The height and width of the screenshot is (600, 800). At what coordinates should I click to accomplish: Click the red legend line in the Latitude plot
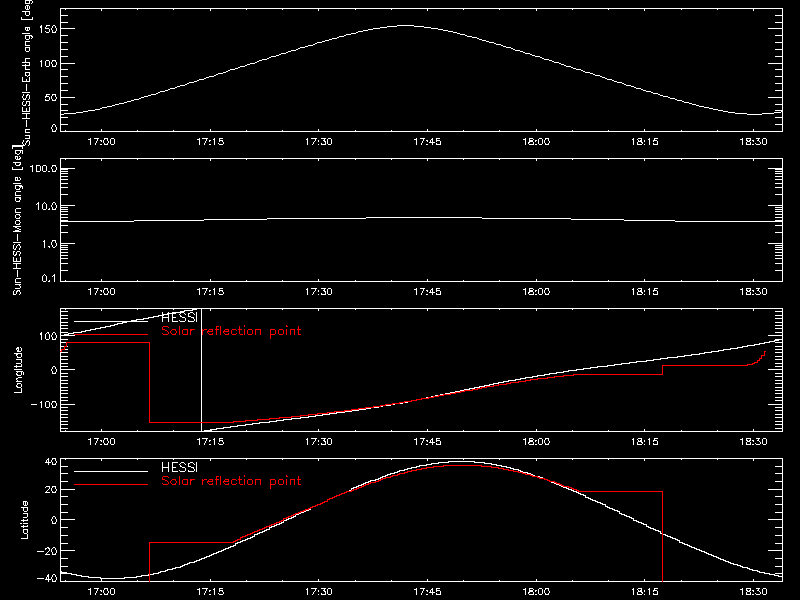click(111, 485)
